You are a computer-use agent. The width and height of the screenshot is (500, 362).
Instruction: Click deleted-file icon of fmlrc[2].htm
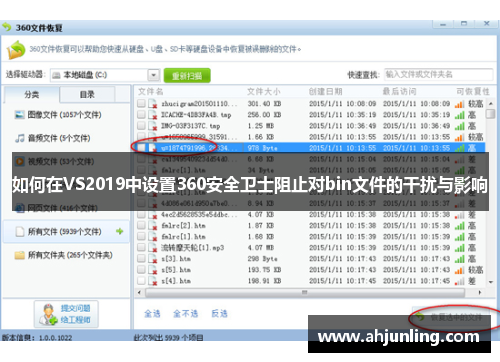click(153, 226)
